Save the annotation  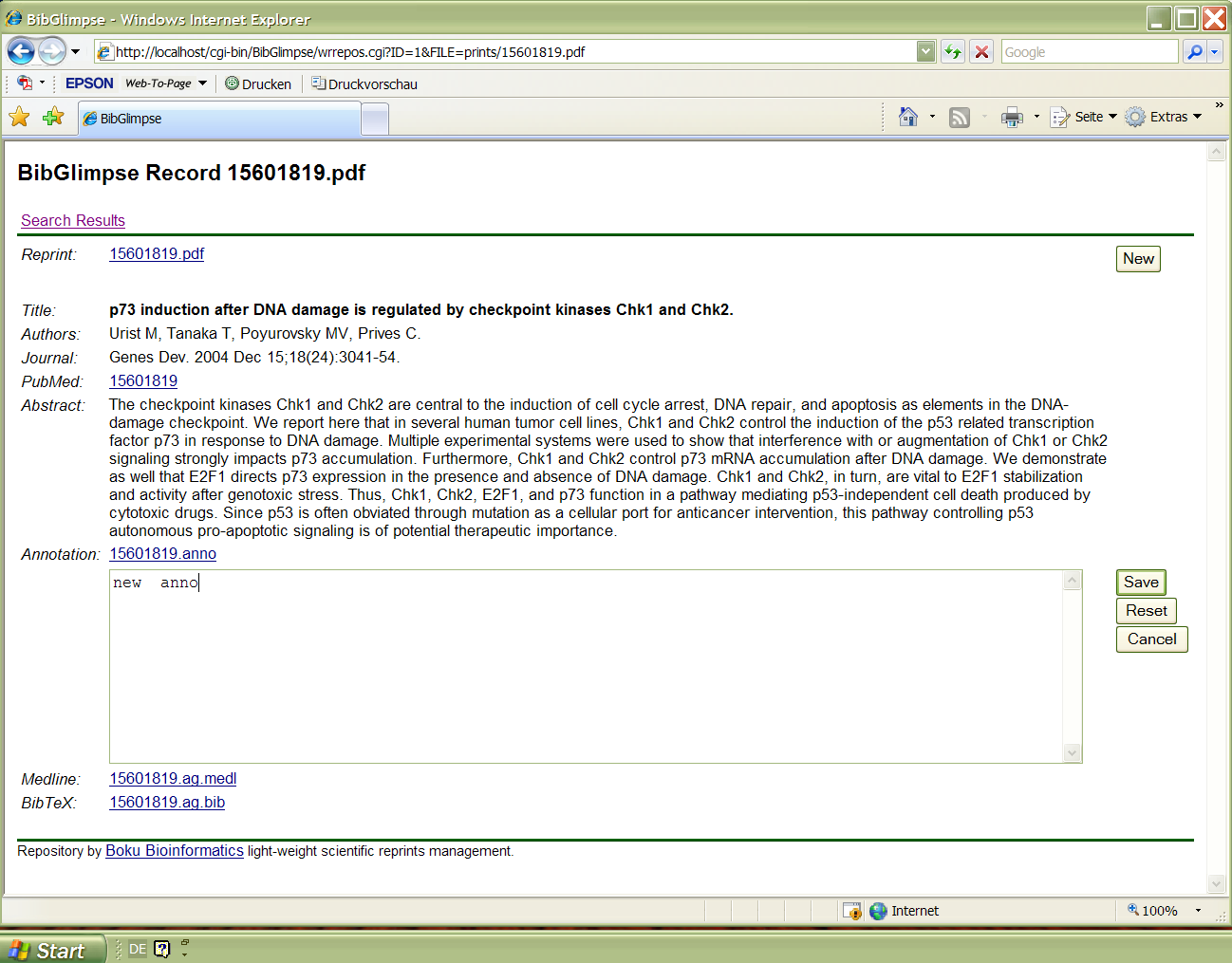pyautogui.click(x=1141, y=583)
